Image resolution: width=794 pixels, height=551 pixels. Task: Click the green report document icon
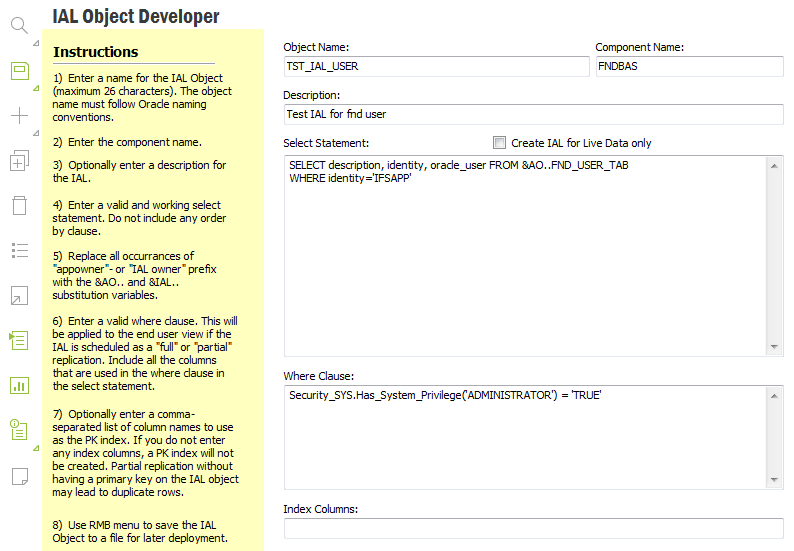[x=19, y=430]
